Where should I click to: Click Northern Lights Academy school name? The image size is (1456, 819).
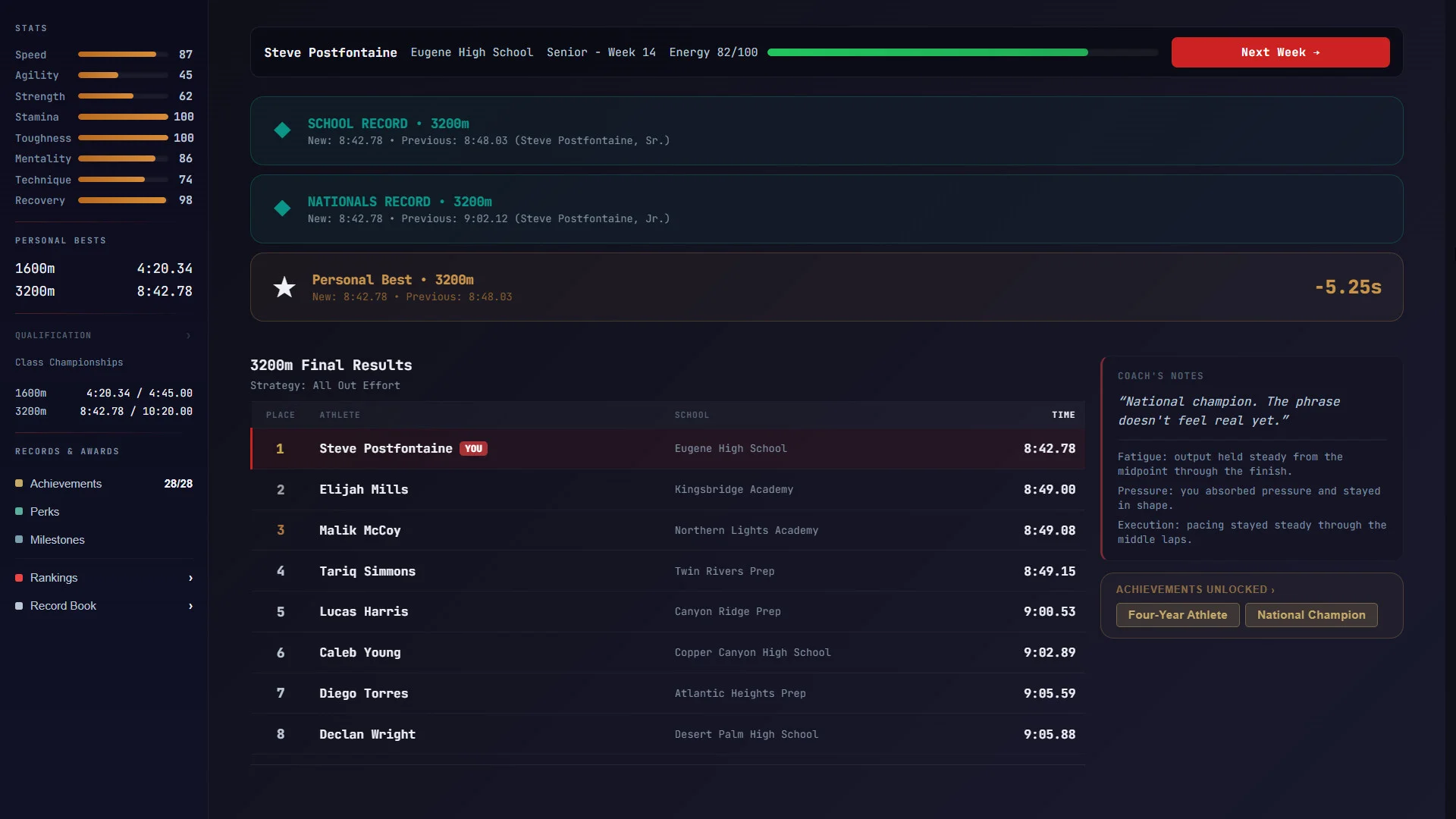click(x=746, y=531)
